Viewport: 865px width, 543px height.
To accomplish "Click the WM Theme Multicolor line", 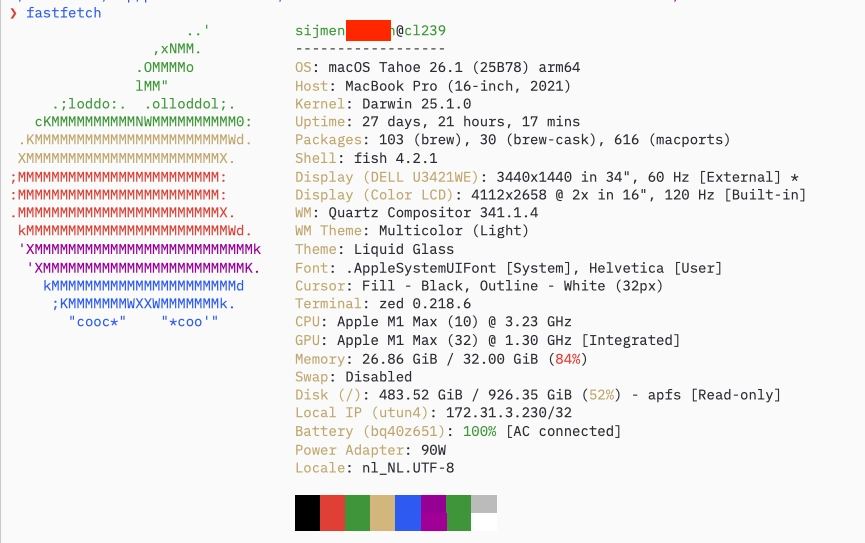I will [x=412, y=230].
